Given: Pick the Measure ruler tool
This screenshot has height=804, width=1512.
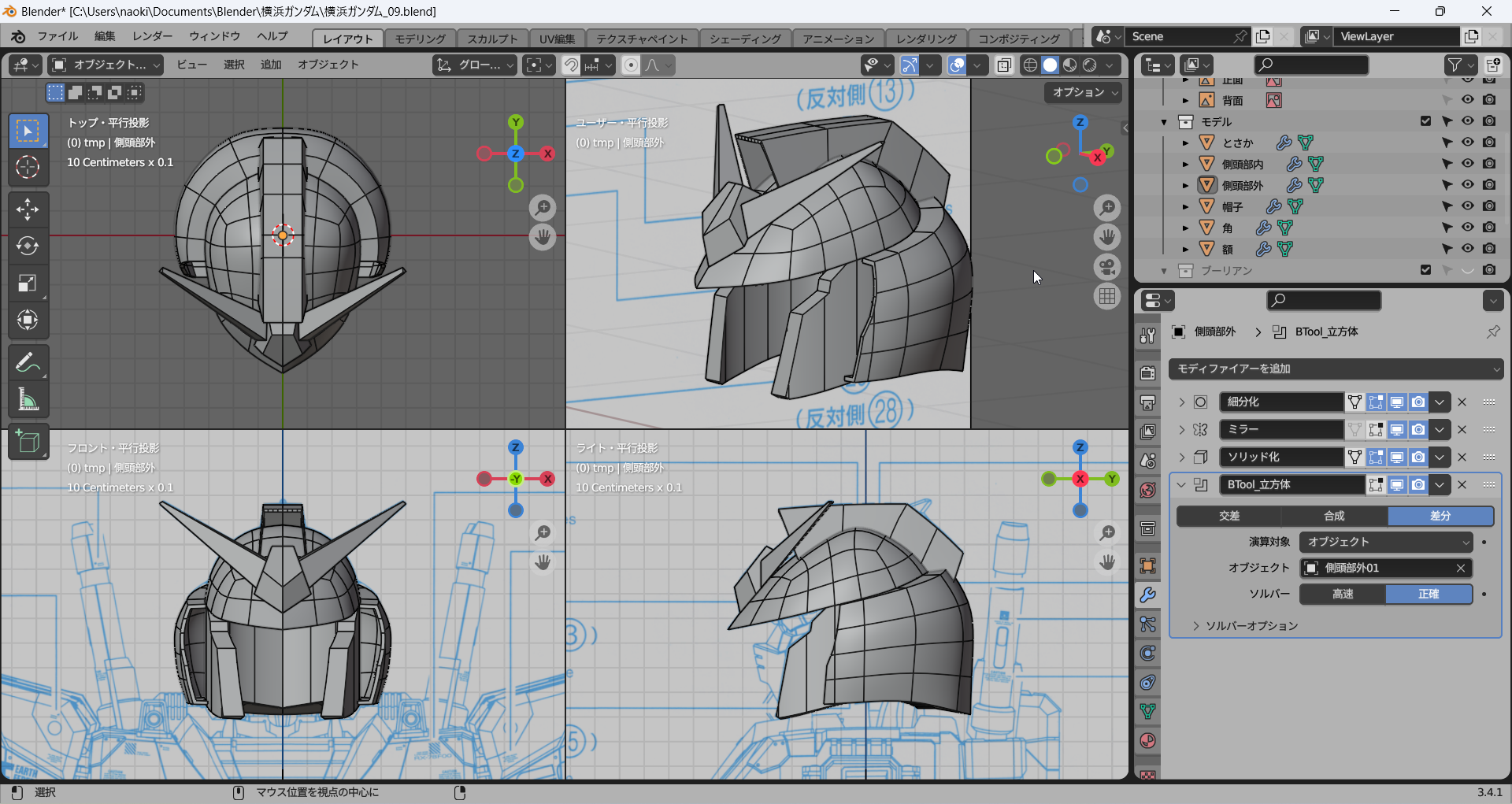Looking at the screenshot, I should [x=28, y=400].
